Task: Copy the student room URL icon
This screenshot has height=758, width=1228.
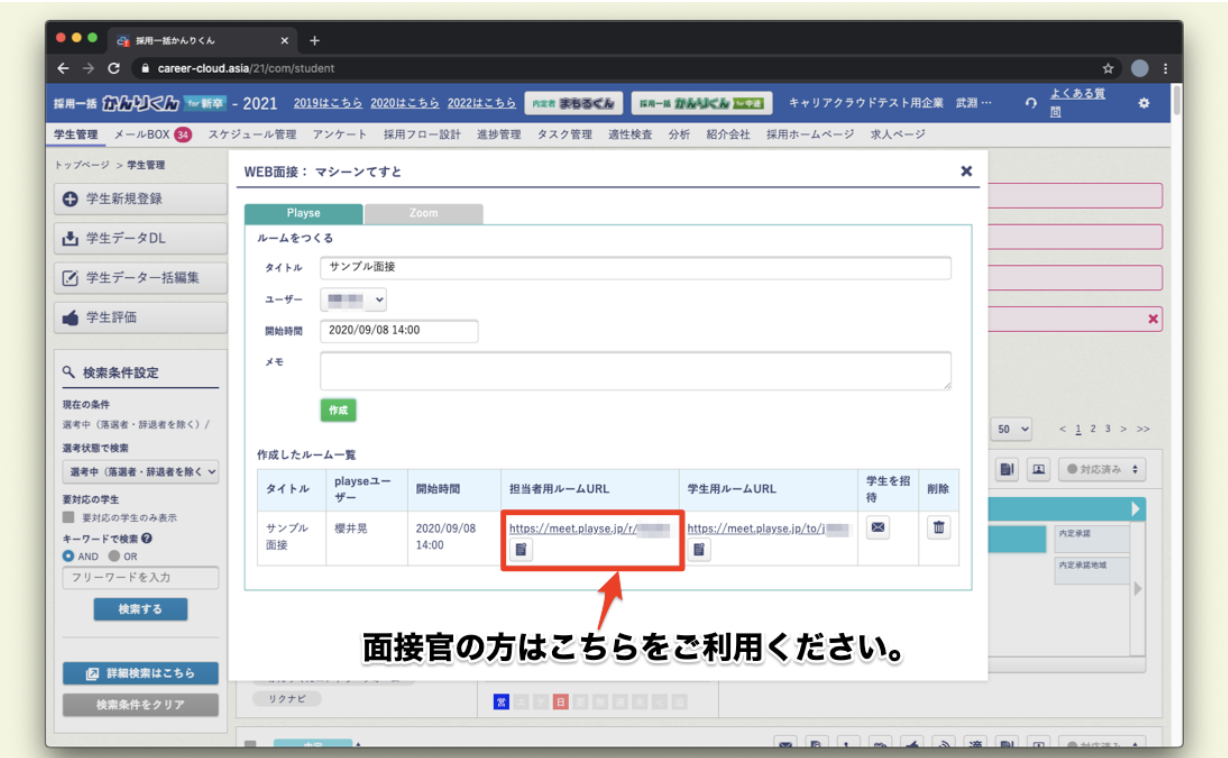Action: pos(699,549)
